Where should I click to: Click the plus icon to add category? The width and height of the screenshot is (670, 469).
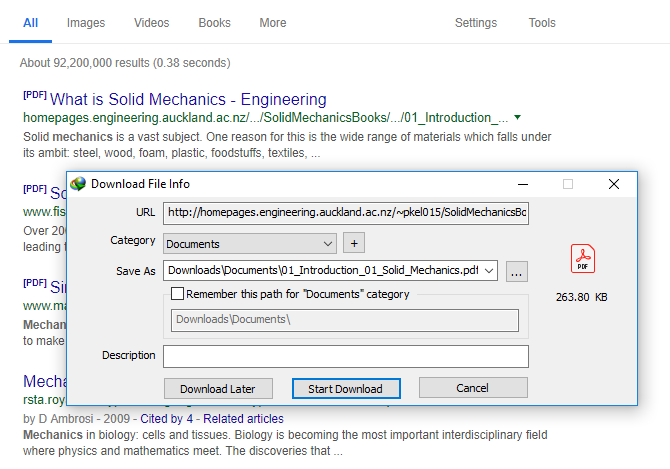click(353, 243)
